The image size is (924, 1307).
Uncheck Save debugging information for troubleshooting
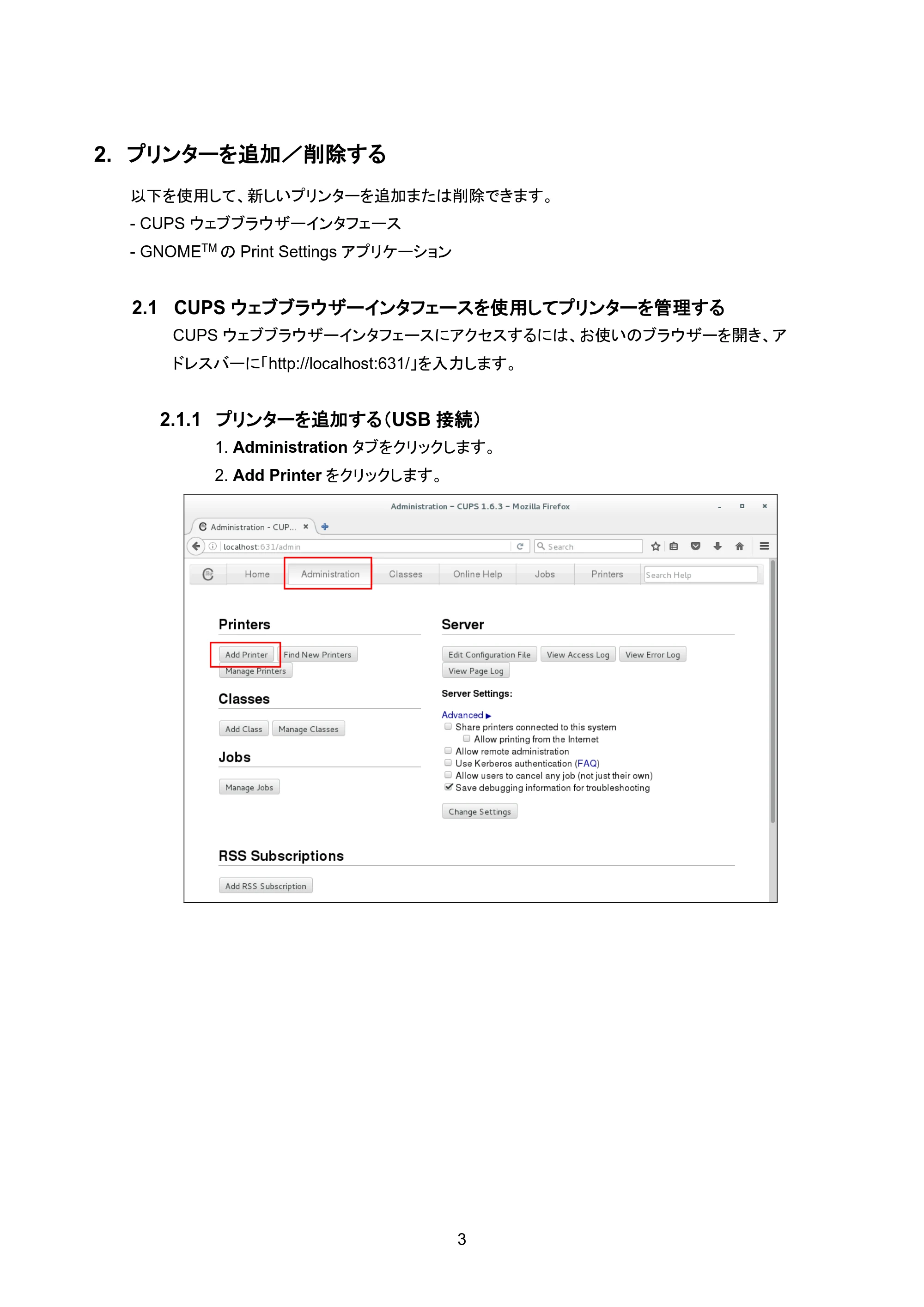(449, 787)
